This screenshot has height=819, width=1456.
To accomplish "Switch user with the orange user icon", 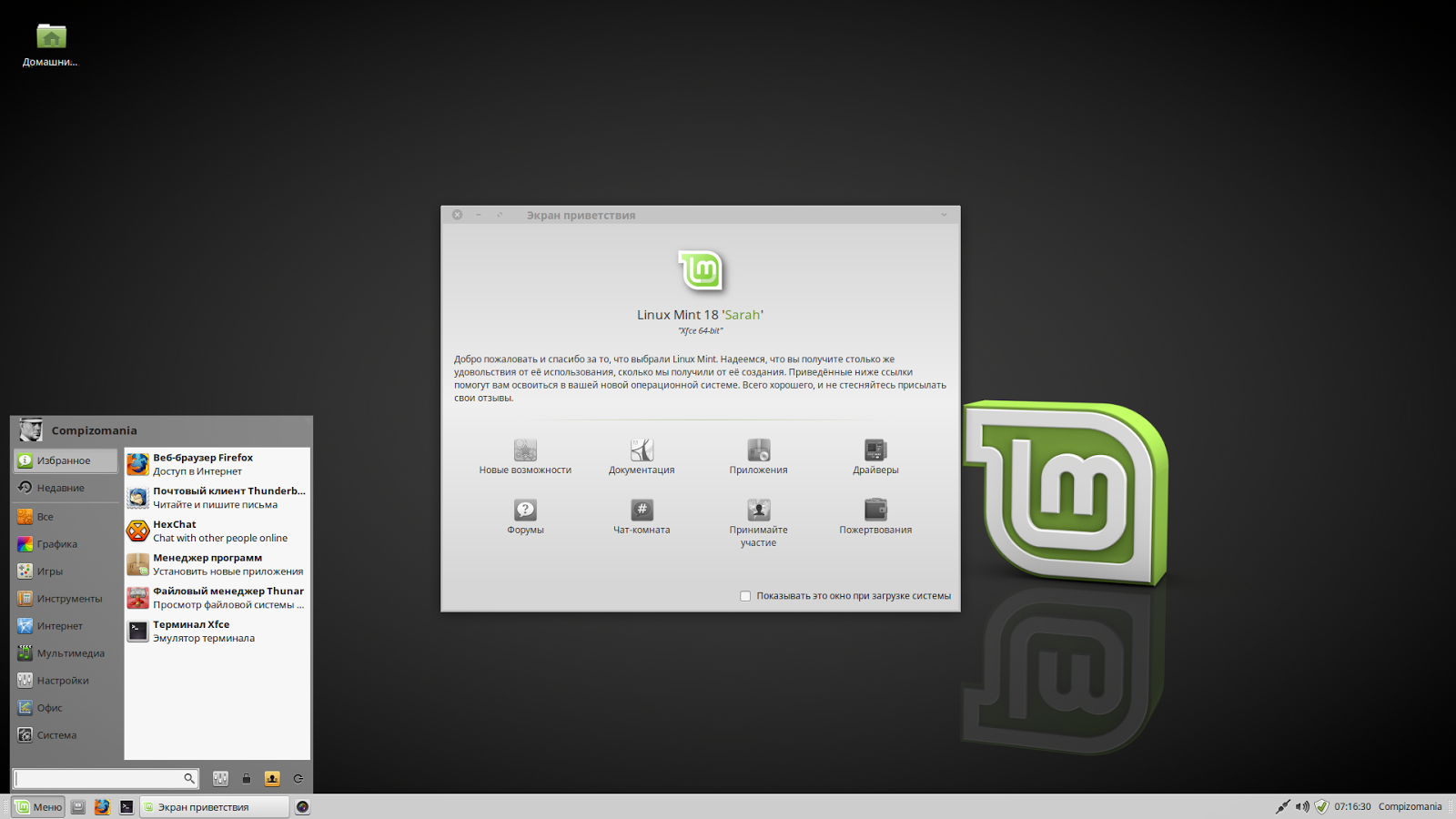I will pyautogui.click(x=272, y=779).
